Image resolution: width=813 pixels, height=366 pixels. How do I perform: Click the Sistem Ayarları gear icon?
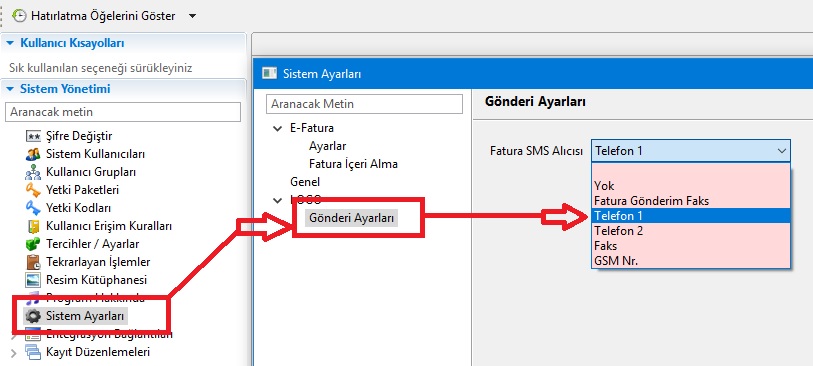pyautogui.click(x=33, y=316)
